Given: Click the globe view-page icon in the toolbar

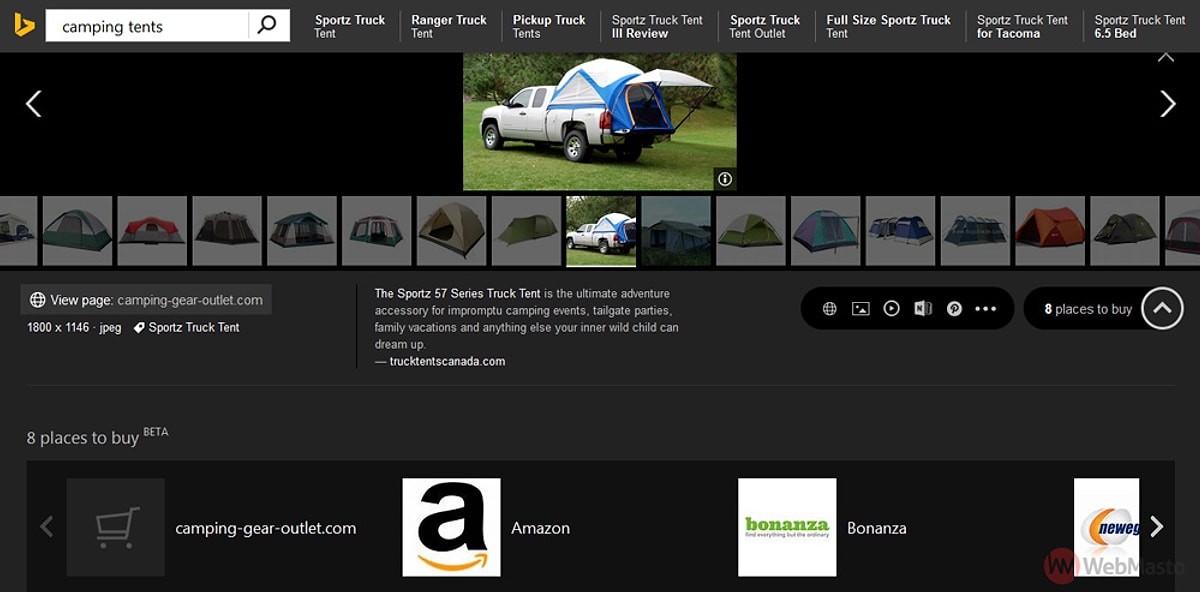Looking at the screenshot, I should (x=829, y=309).
